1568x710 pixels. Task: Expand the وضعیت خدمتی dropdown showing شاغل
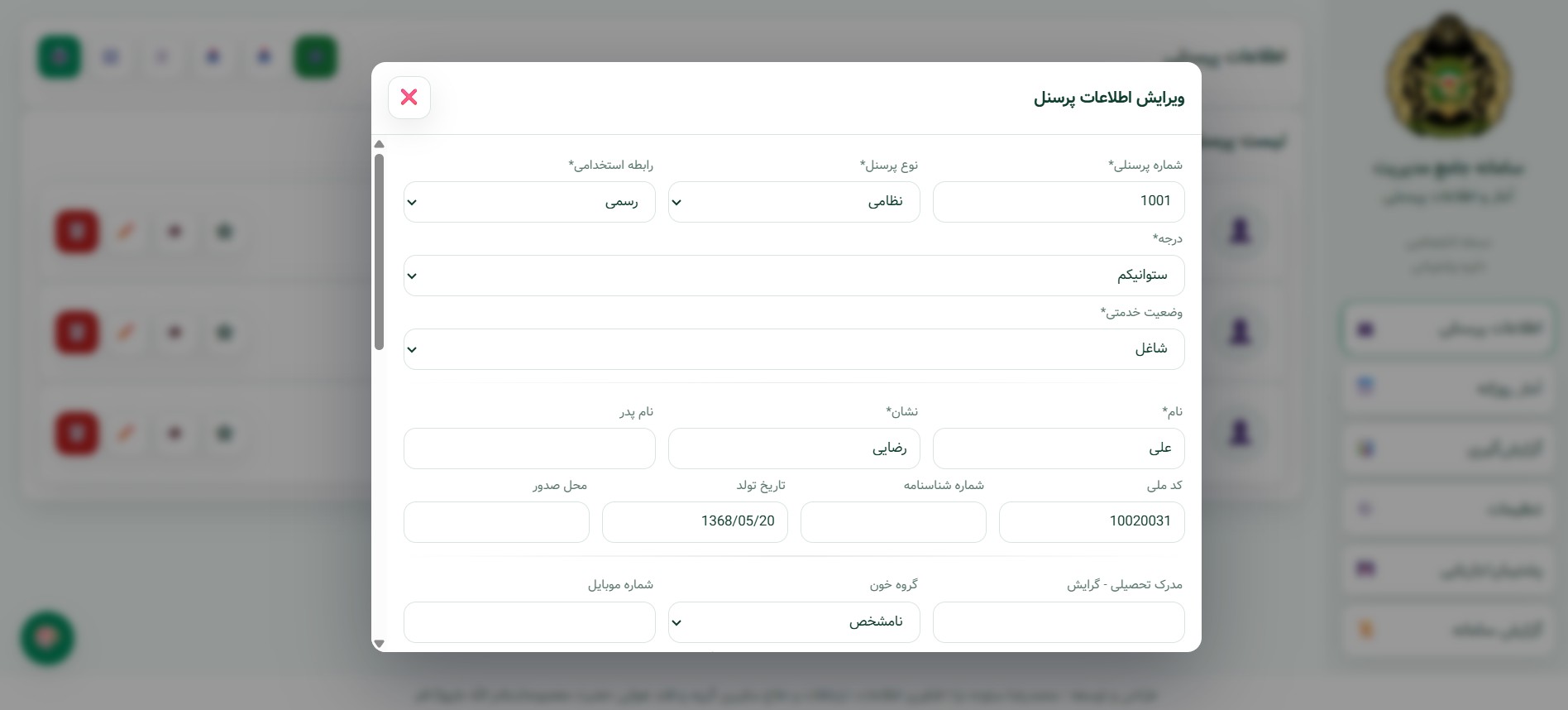(x=793, y=349)
